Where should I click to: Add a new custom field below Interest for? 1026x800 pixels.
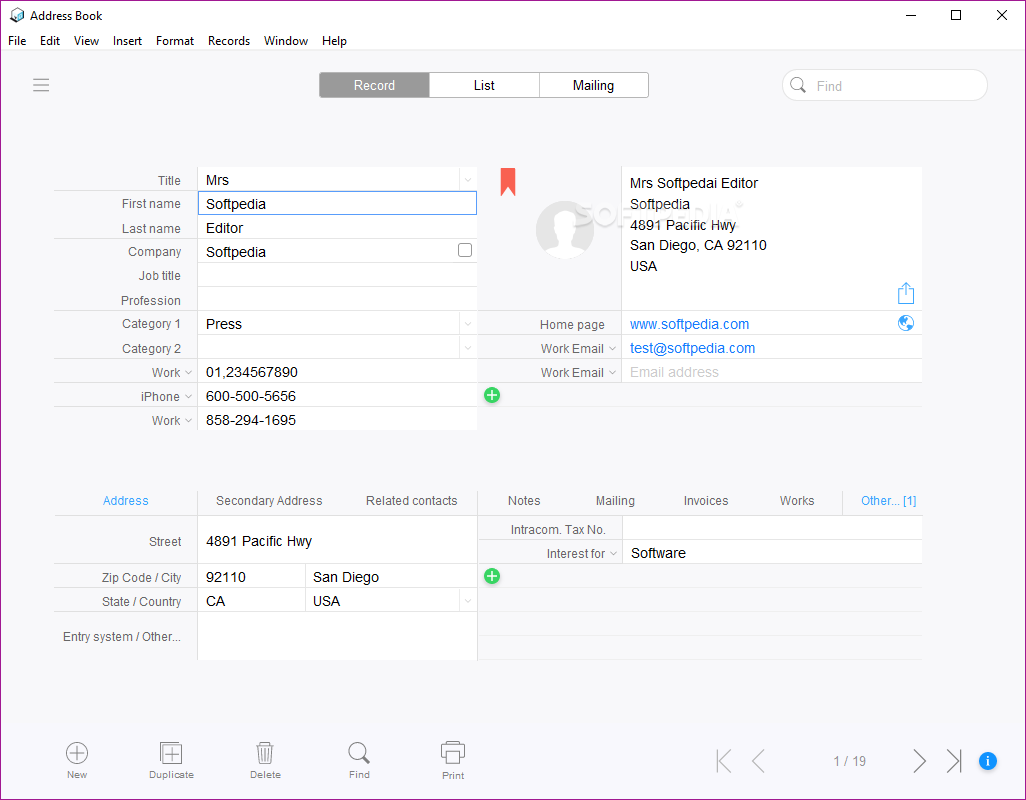pyautogui.click(x=492, y=576)
